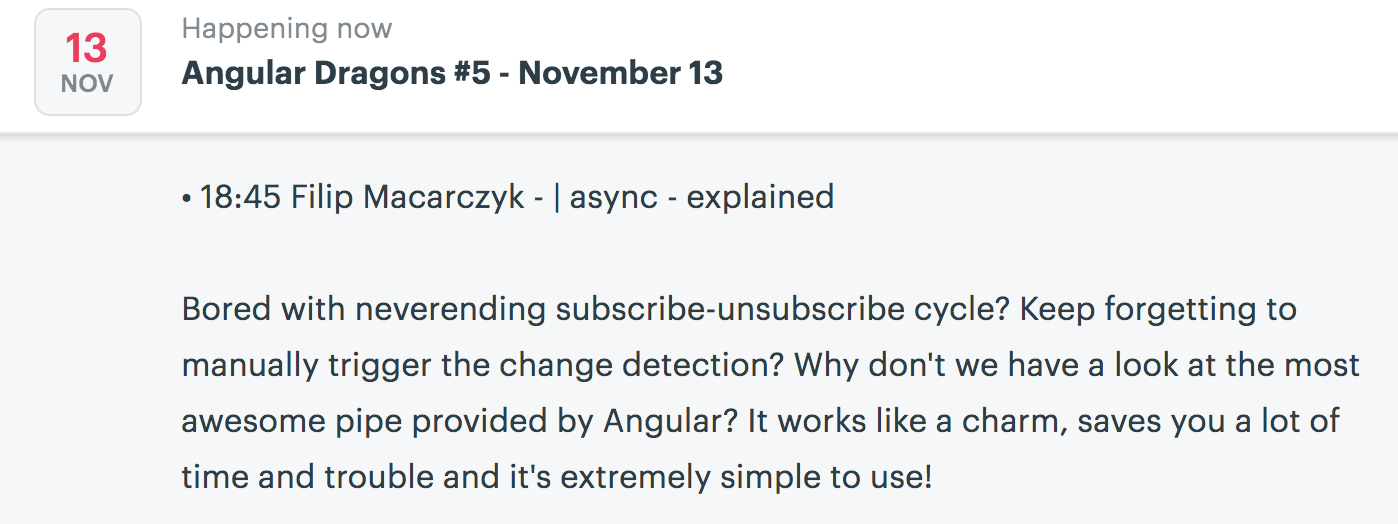Viewport: 1398px width, 524px height.
Task: Click the phrase subscribe-unsubscribe cycle
Action: coord(780,310)
